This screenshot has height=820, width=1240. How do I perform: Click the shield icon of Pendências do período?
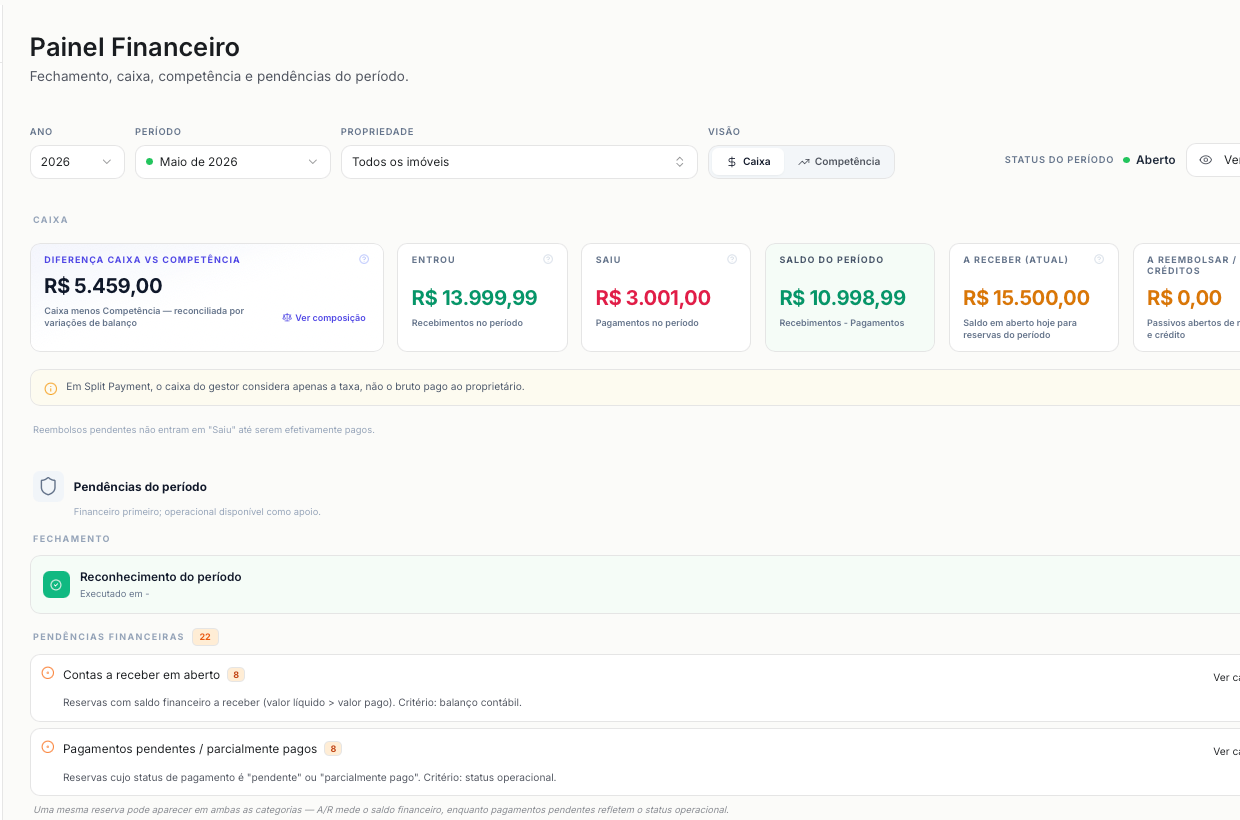point(48,487)
